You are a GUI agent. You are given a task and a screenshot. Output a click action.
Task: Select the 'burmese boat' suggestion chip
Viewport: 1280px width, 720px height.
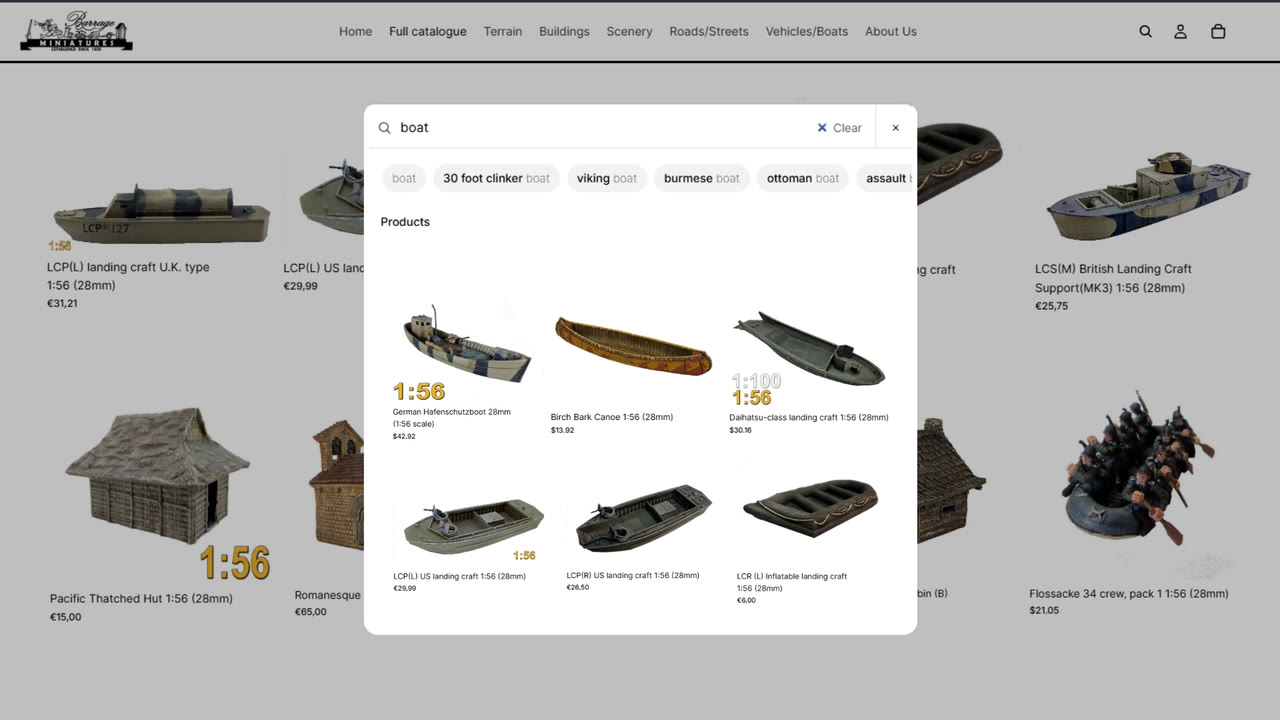(x=702, y=178)
